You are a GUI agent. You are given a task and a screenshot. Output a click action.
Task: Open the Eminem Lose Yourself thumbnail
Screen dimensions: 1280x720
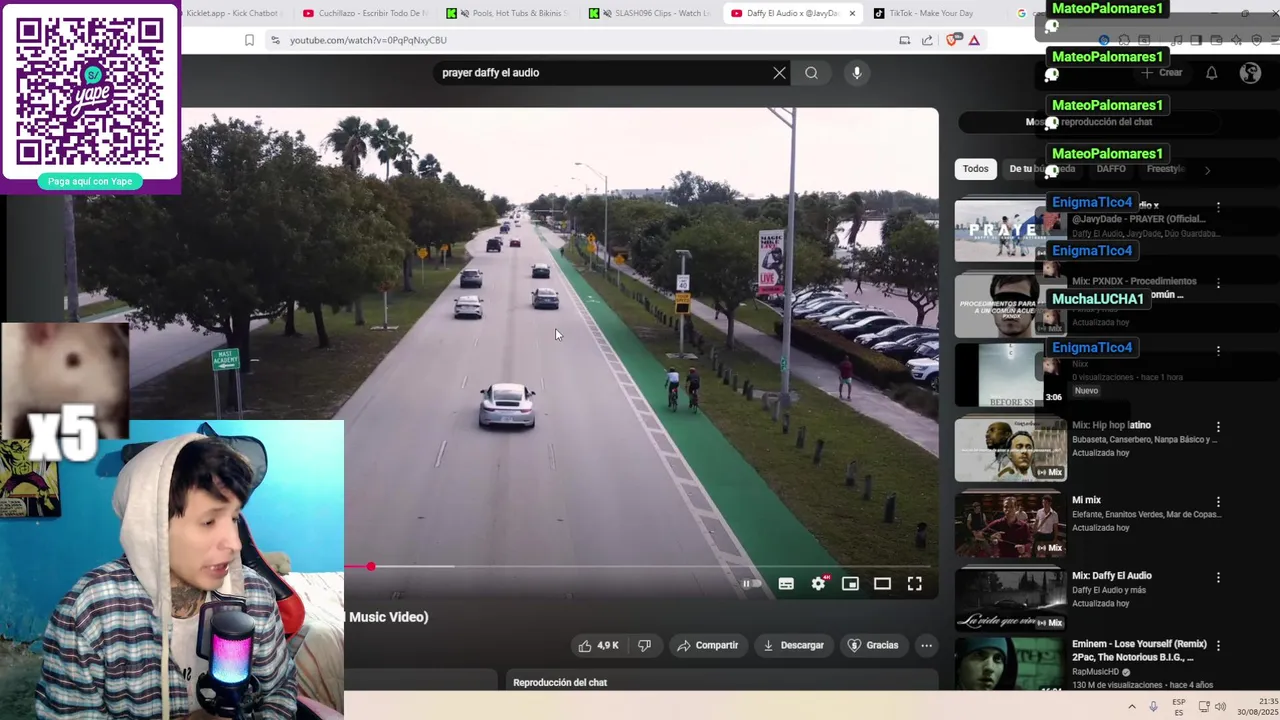click(x=1010, y=665)
